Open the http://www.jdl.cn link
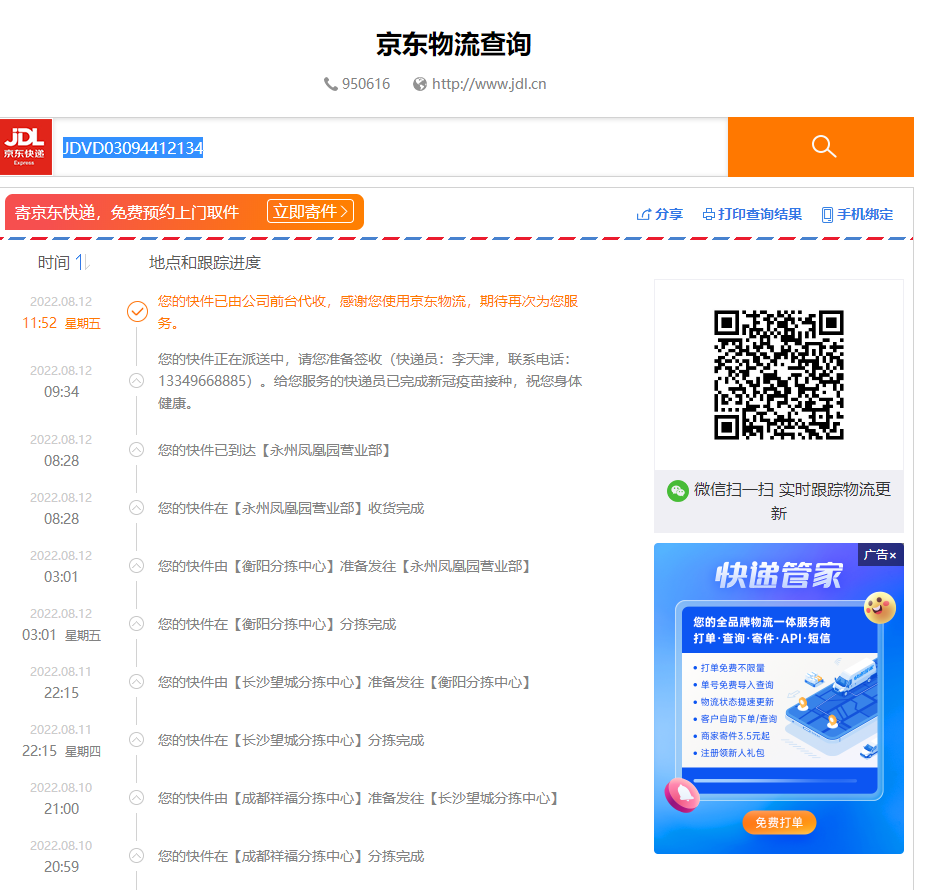Screen dimensions: 925x890 pyautogui.click(x=489, y=84)
